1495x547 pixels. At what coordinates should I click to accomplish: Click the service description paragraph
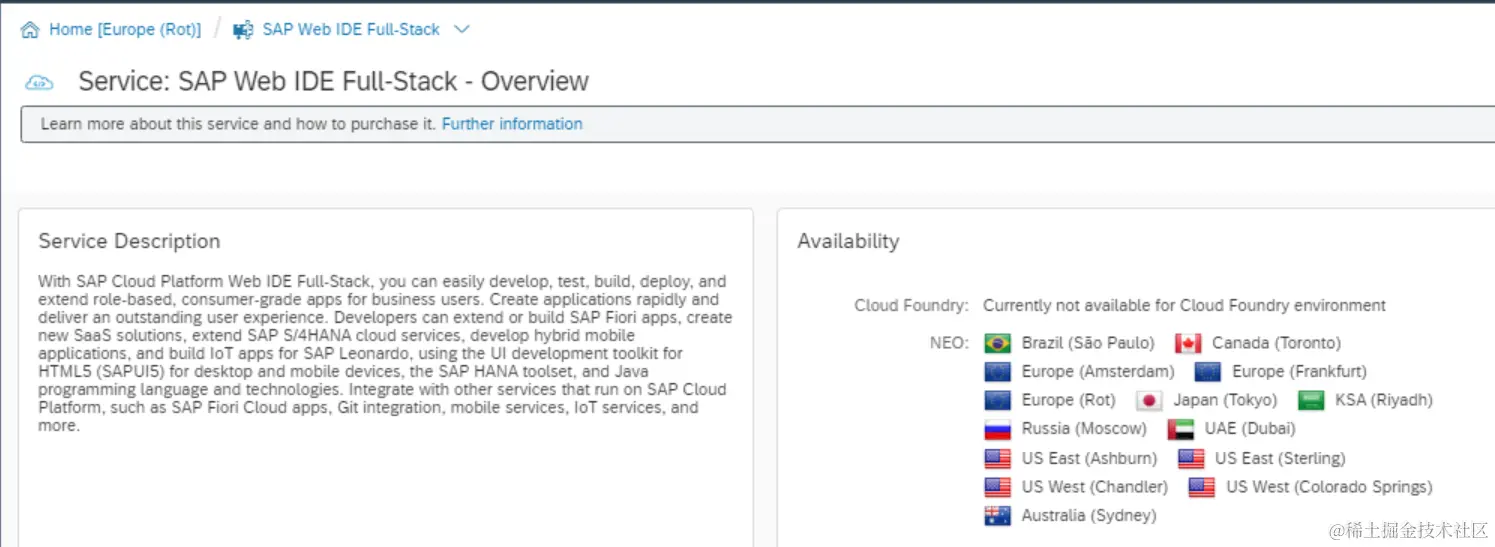[385, 353]
